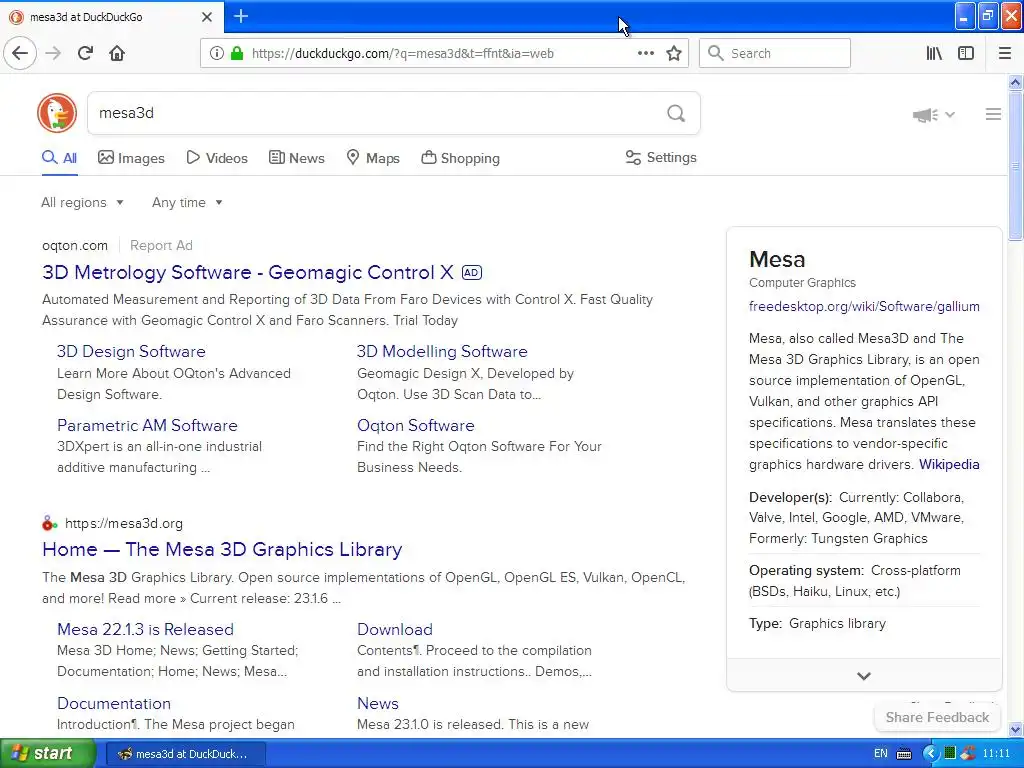Open a new tab with plus button
The height and width of the screenshot is (768, 1024).
241,16
